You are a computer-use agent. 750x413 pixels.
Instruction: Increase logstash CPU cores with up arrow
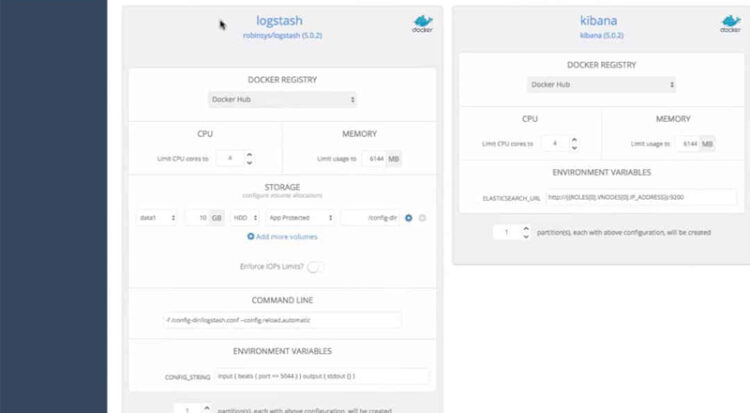point(249,155)
